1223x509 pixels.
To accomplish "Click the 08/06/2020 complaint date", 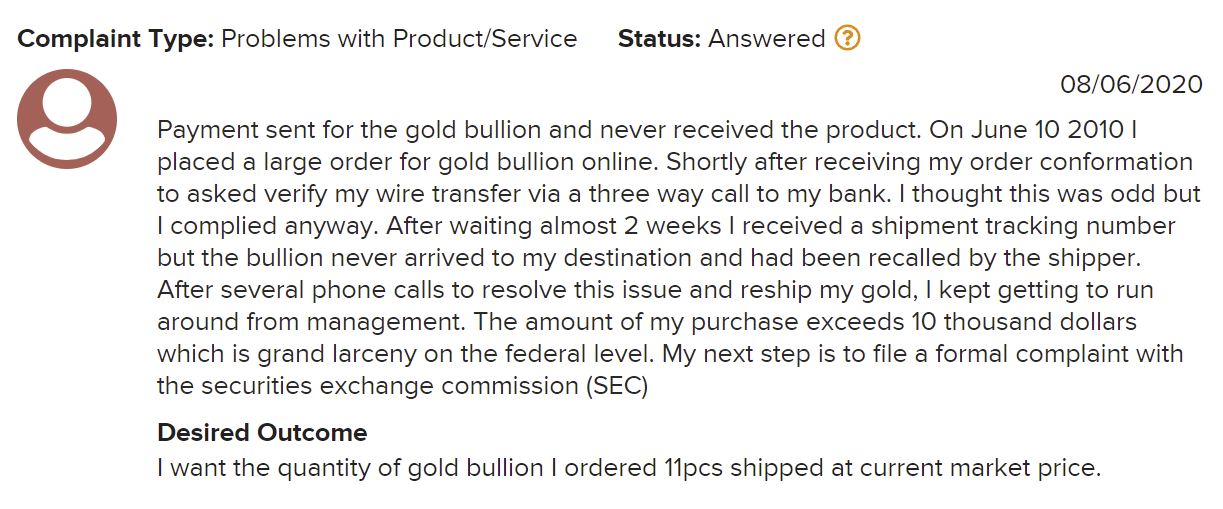I will coord(1131,85).
